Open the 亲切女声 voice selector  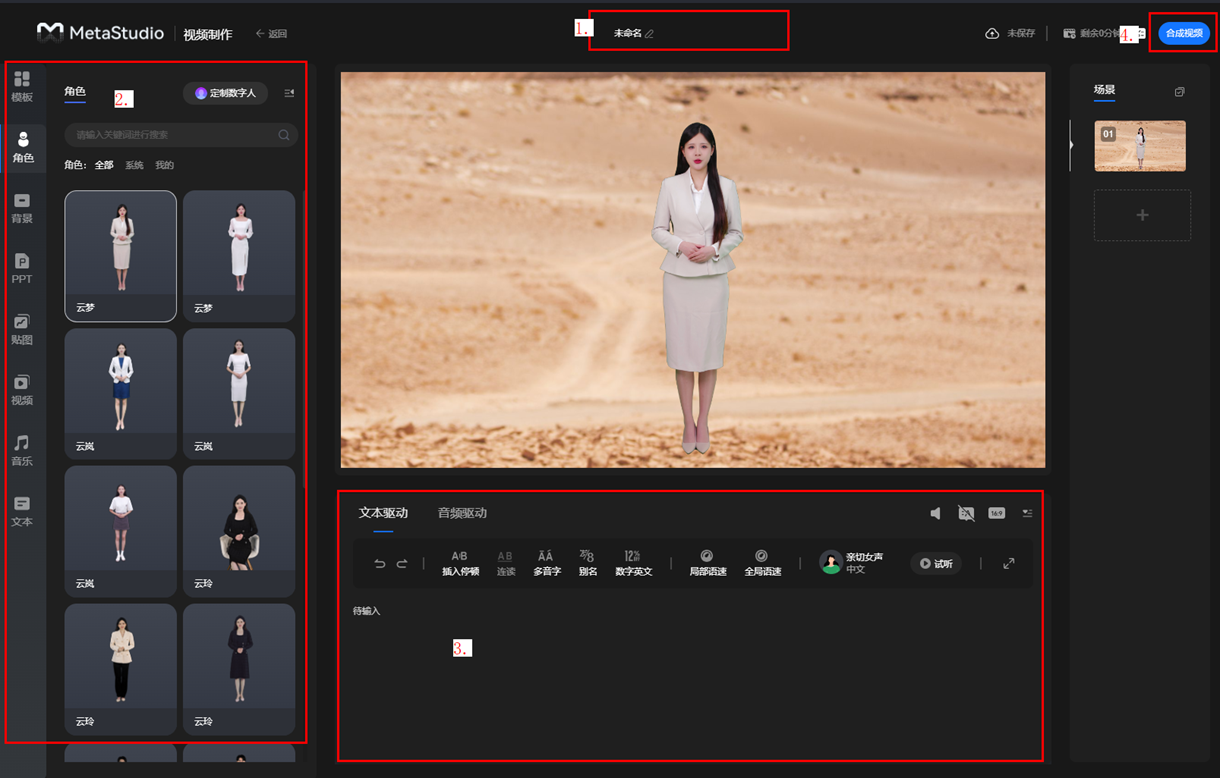point(853,563)
